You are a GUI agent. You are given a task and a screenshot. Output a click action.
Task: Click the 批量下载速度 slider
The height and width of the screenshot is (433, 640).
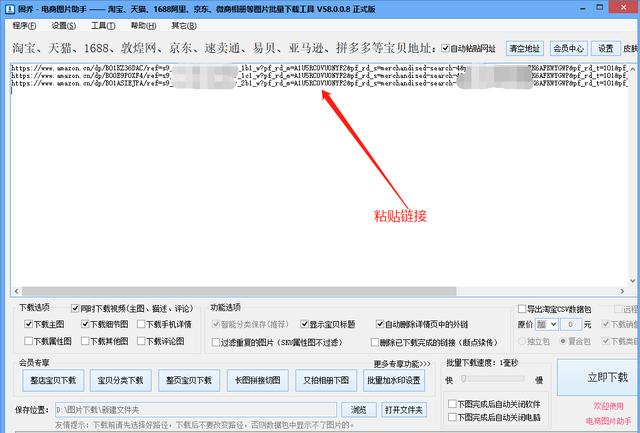tap(495, 380)
